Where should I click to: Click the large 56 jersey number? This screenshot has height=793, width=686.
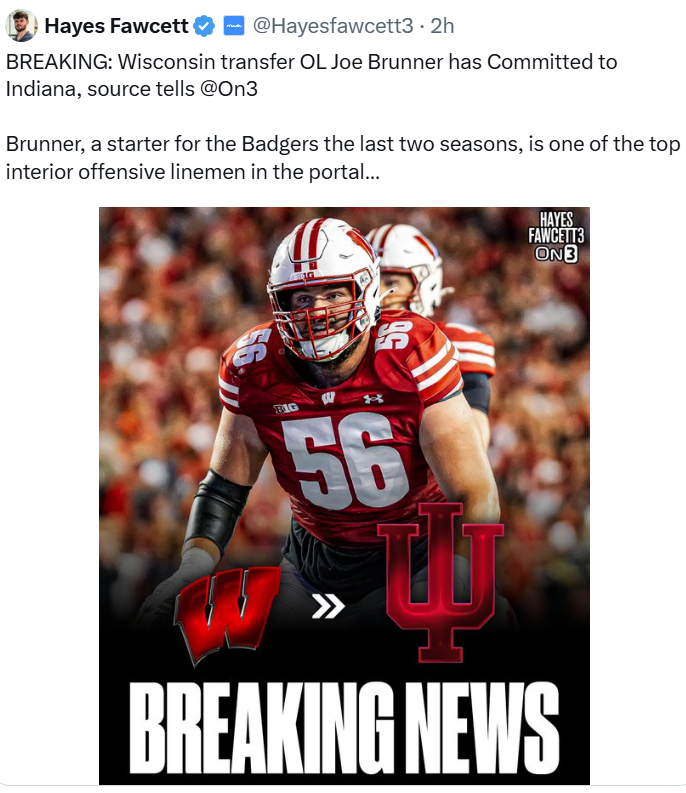(346, 460)
